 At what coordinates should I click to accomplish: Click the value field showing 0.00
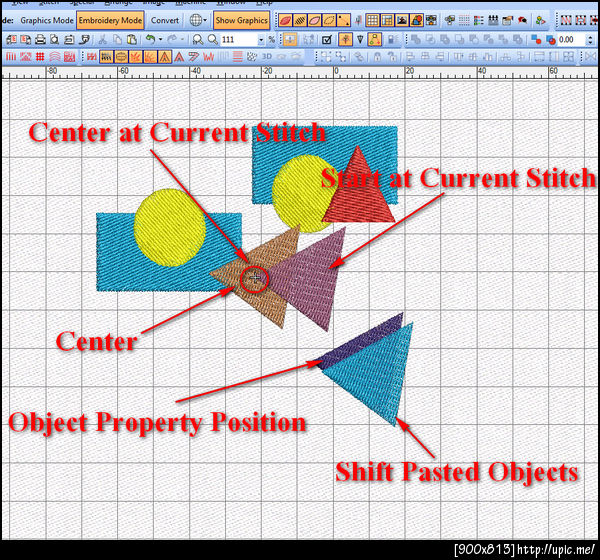[570, 40]
